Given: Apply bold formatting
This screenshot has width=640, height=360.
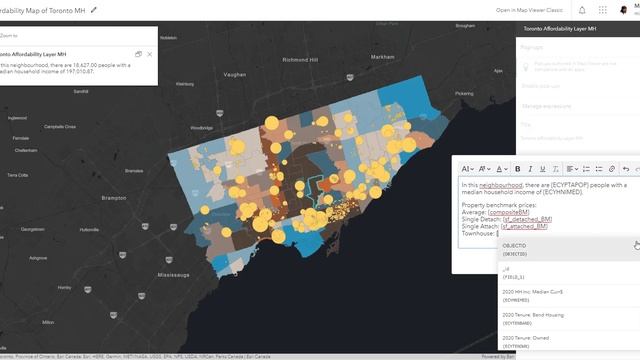Looking at the screenshot, I should tap(518, 169).
